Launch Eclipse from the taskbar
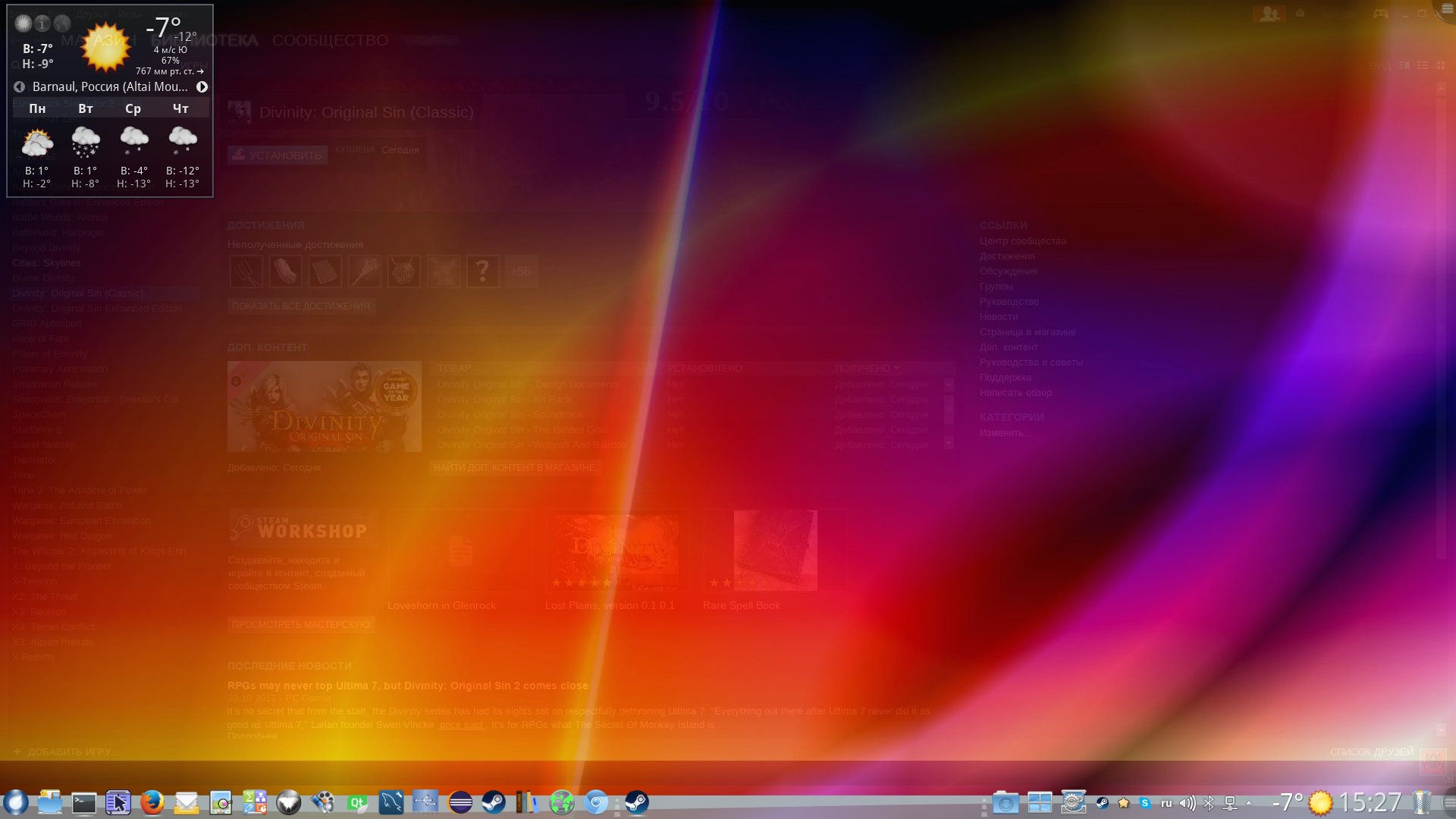Image resolution: width=1456 pixels, height=819 pixels. (460, 802)
